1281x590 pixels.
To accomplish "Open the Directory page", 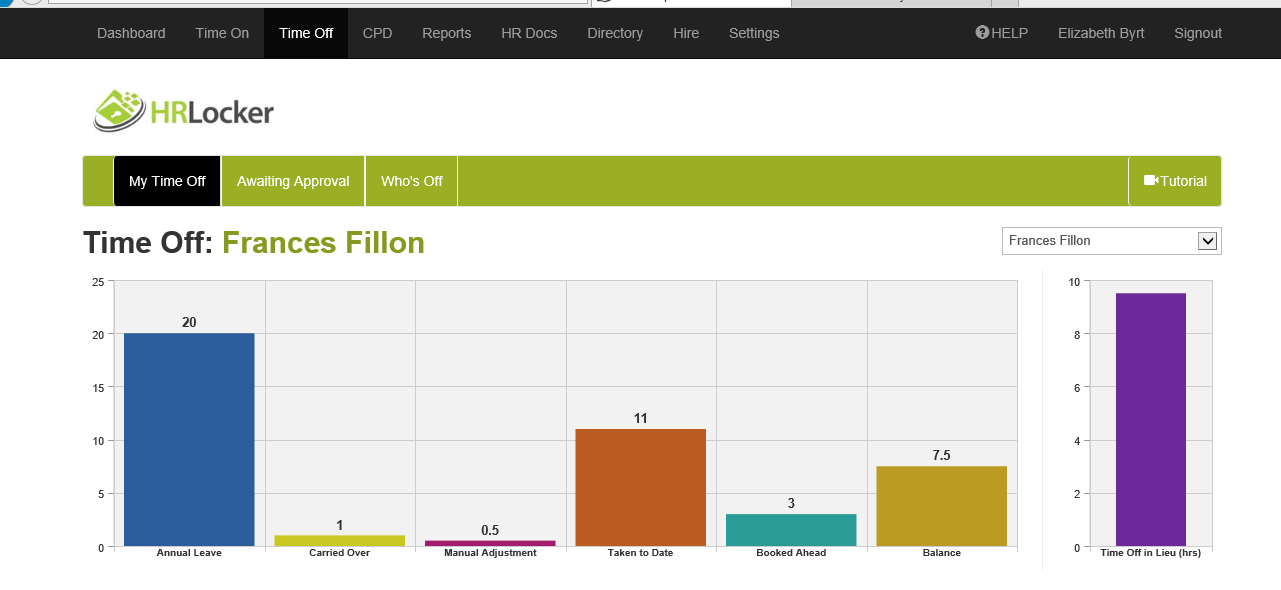I will (615, 33).
